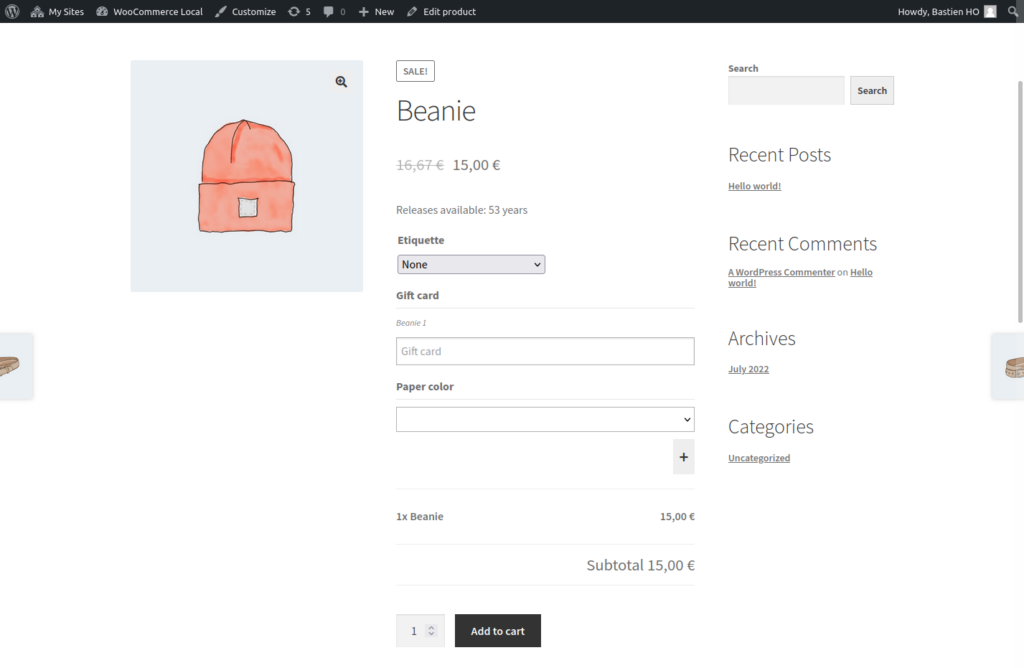Click the Add to cart button
Image resolution: width=1024 pixels, height=668 pixels.
click(497, 631)
